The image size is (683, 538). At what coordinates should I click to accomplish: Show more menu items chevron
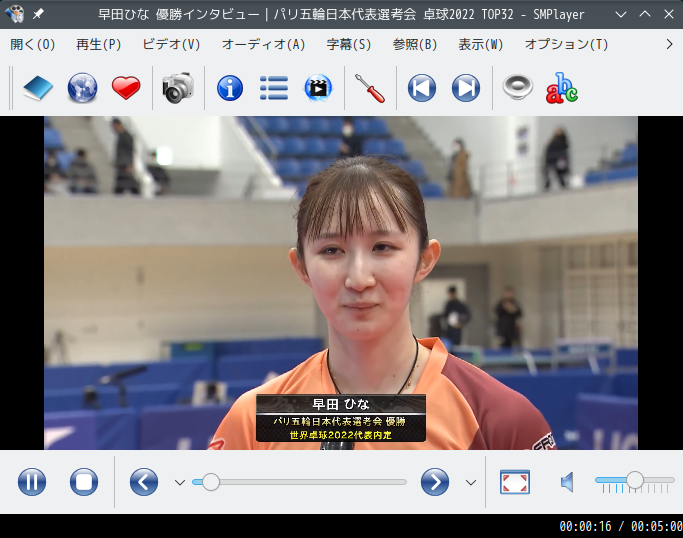[x=669, y=44]
